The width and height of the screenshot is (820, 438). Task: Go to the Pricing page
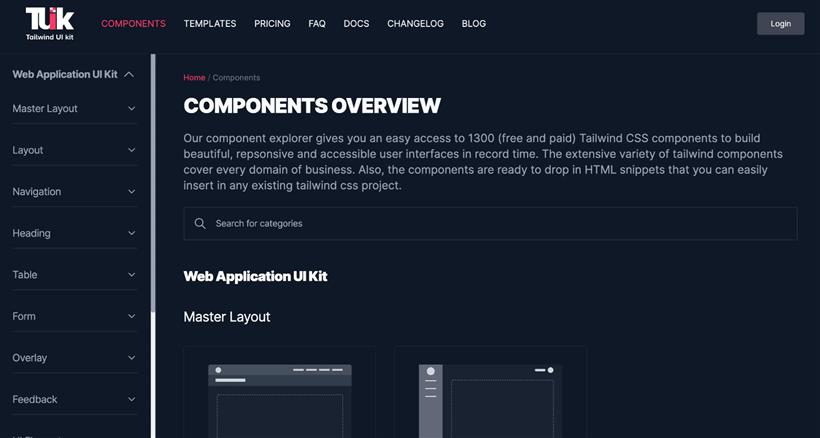[272, 24]
